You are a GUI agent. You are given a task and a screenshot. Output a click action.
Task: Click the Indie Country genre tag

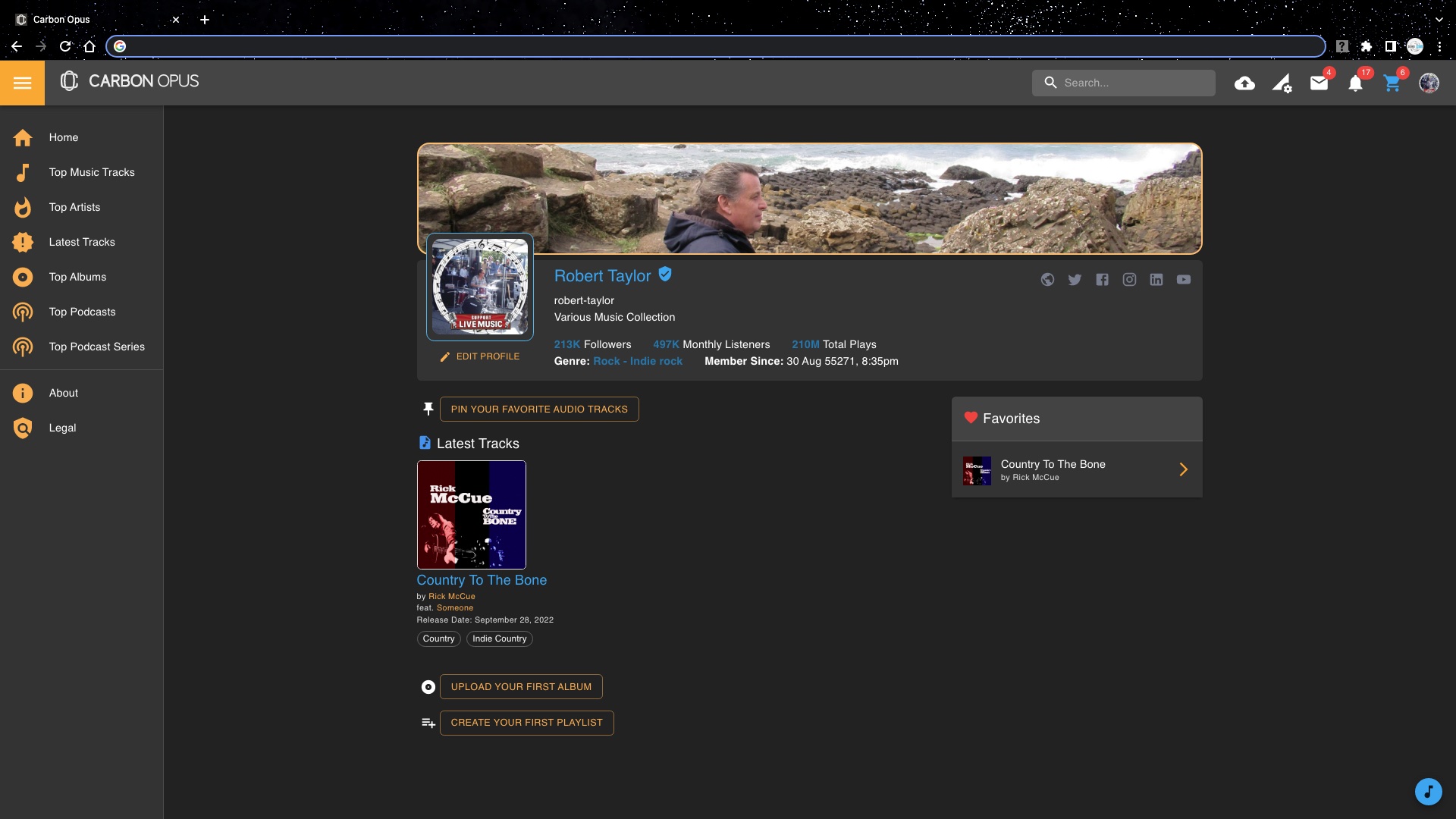[x=499, y=639]
